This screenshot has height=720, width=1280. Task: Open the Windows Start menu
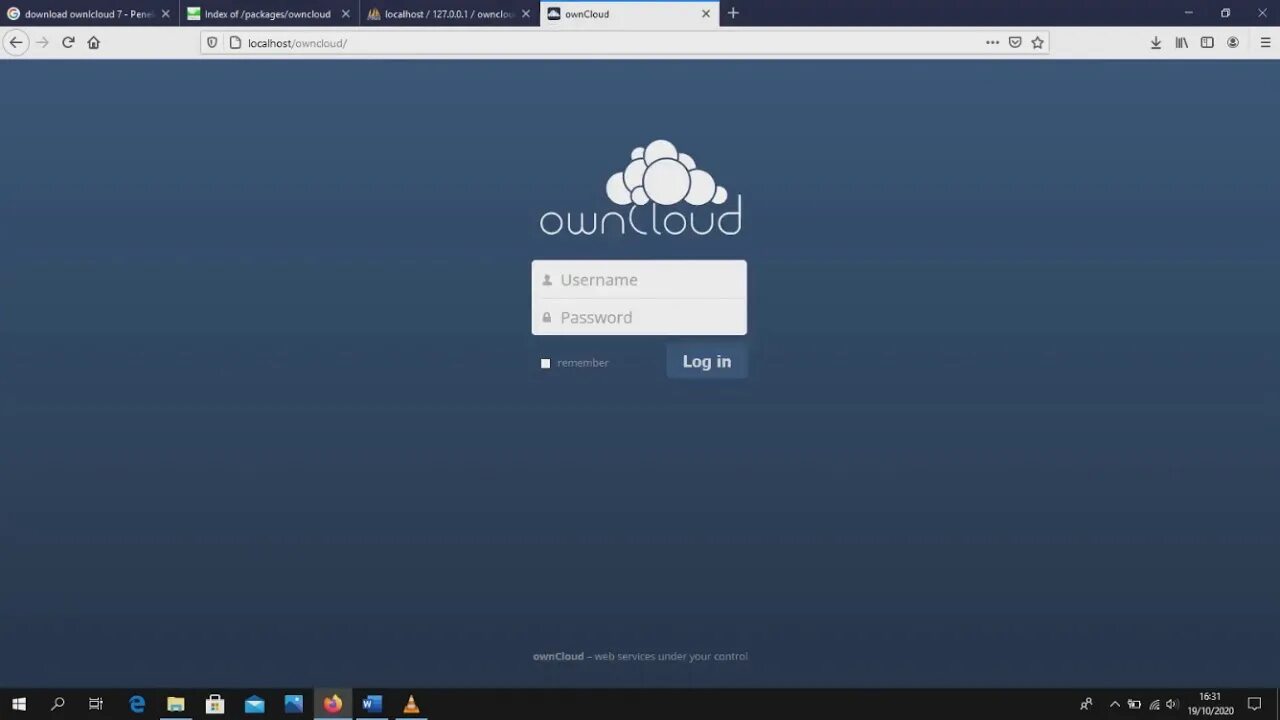(18, 704)
